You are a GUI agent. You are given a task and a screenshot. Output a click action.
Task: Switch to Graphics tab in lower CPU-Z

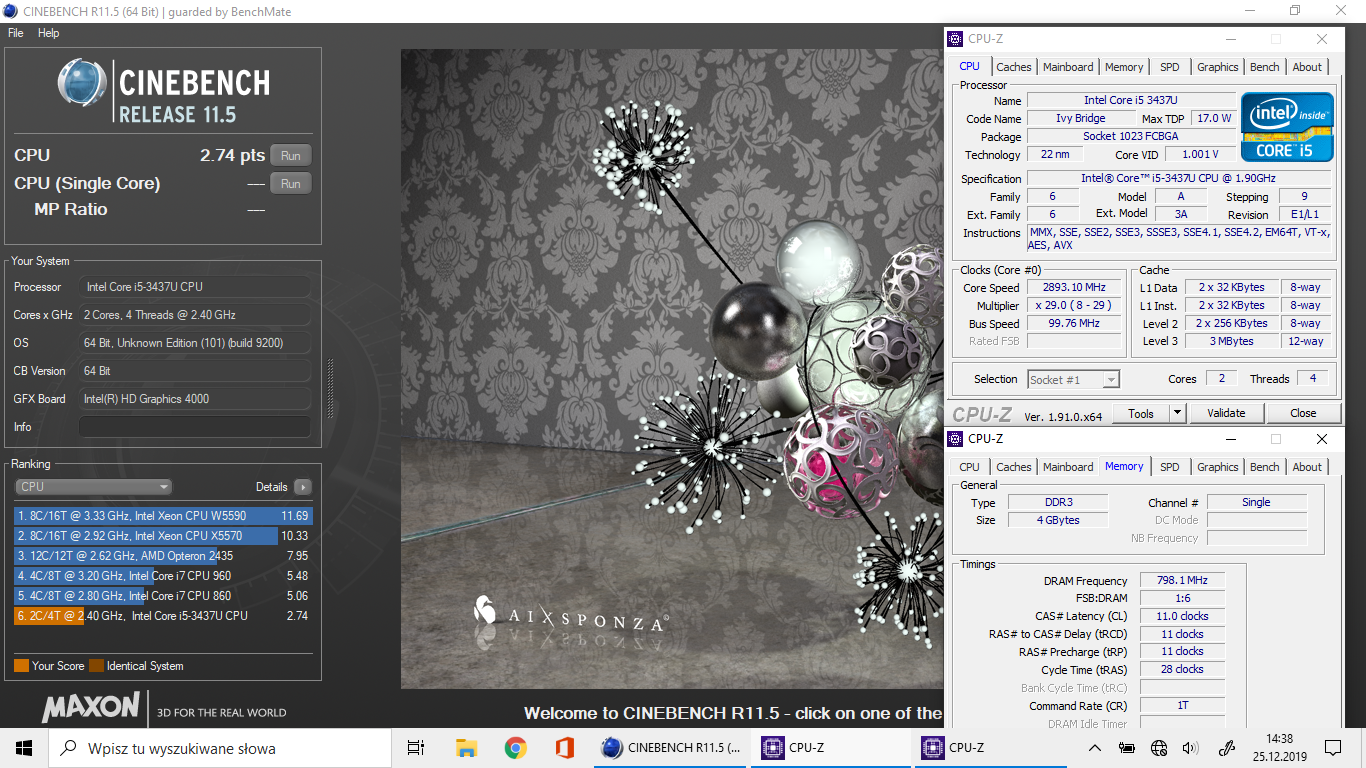1217,467
